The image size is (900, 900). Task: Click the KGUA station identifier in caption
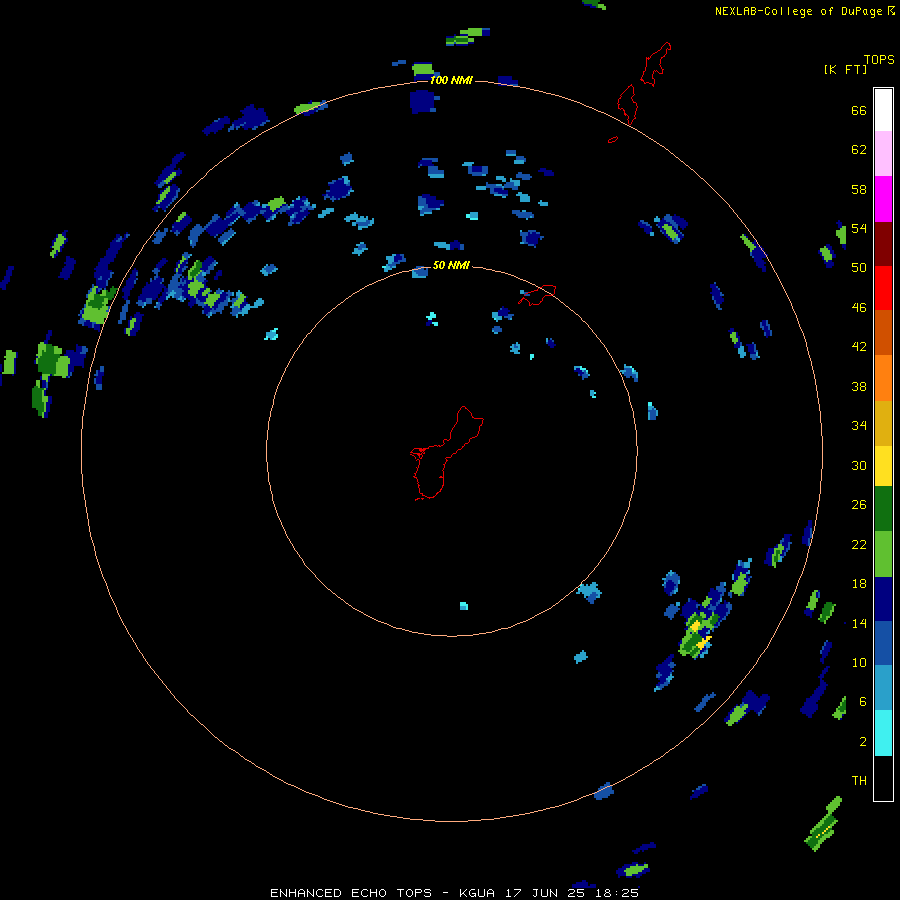[479, 893]
